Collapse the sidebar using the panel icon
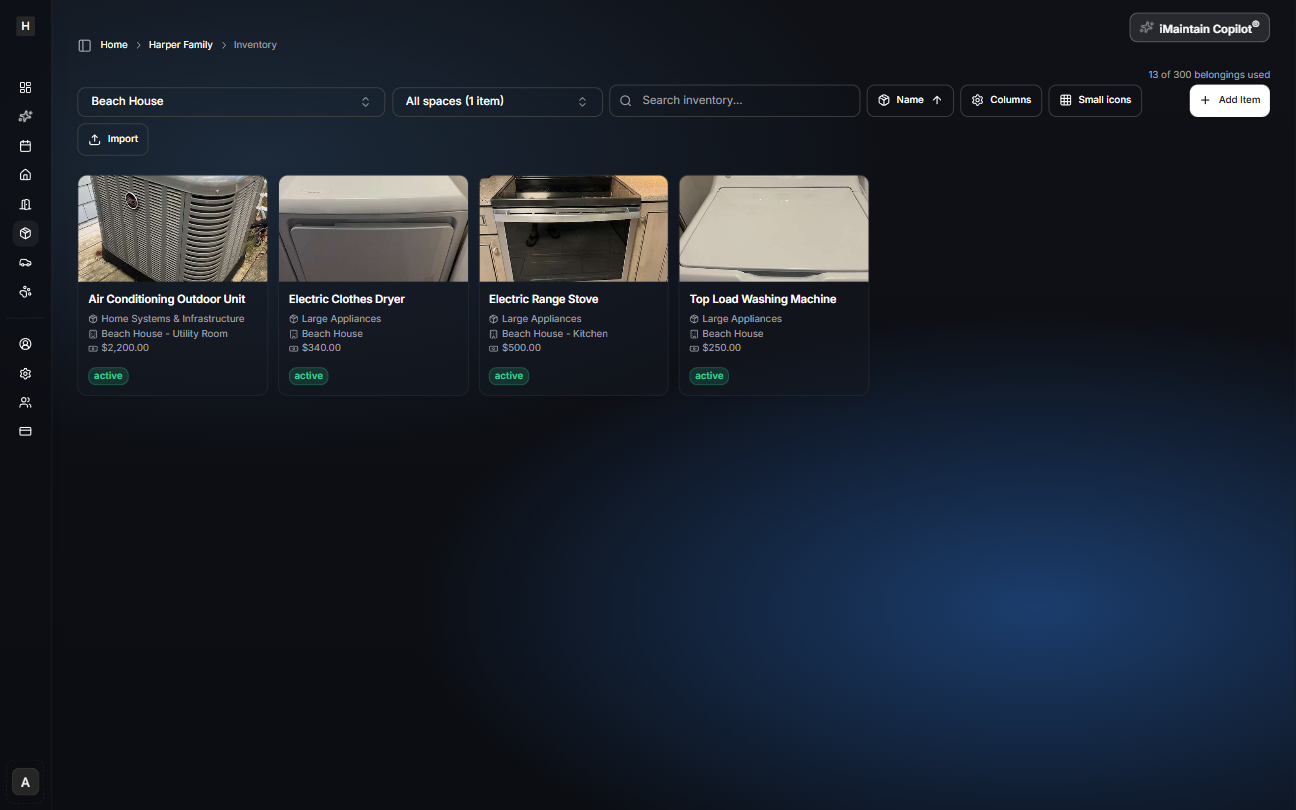 (x=84, y=44)
